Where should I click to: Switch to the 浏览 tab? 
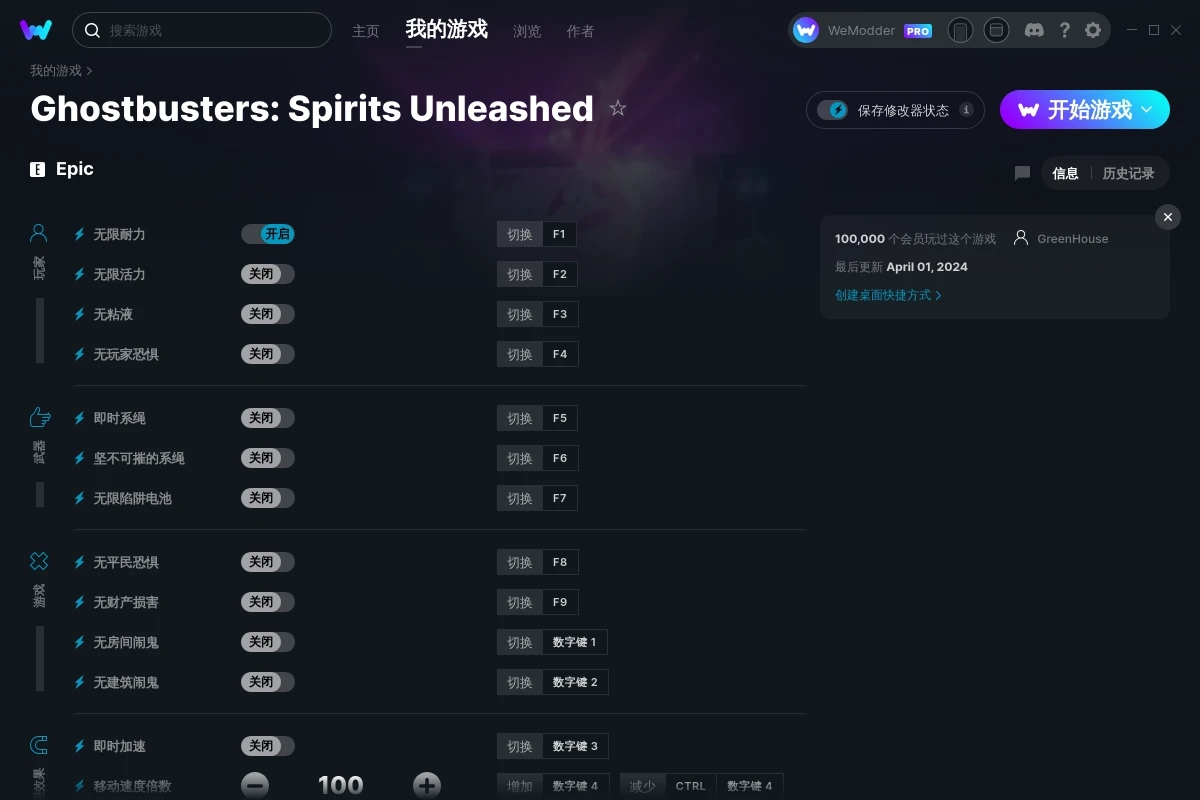tap(527, 31)
